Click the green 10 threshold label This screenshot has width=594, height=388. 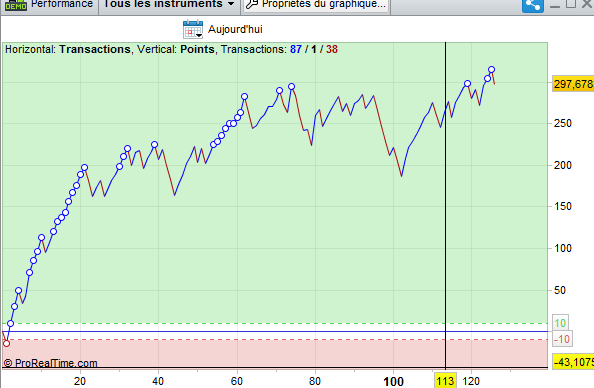click(x=560, y=323)
